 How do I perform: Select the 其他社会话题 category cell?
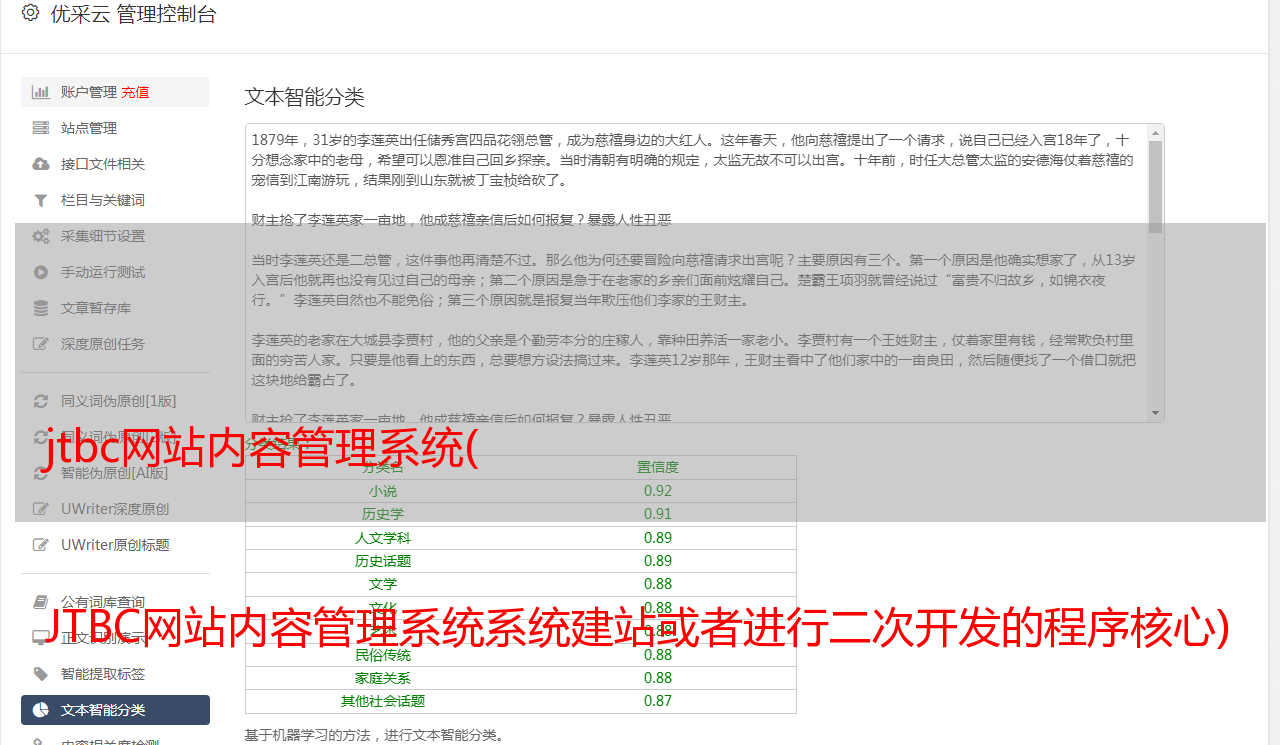[383, 701]
